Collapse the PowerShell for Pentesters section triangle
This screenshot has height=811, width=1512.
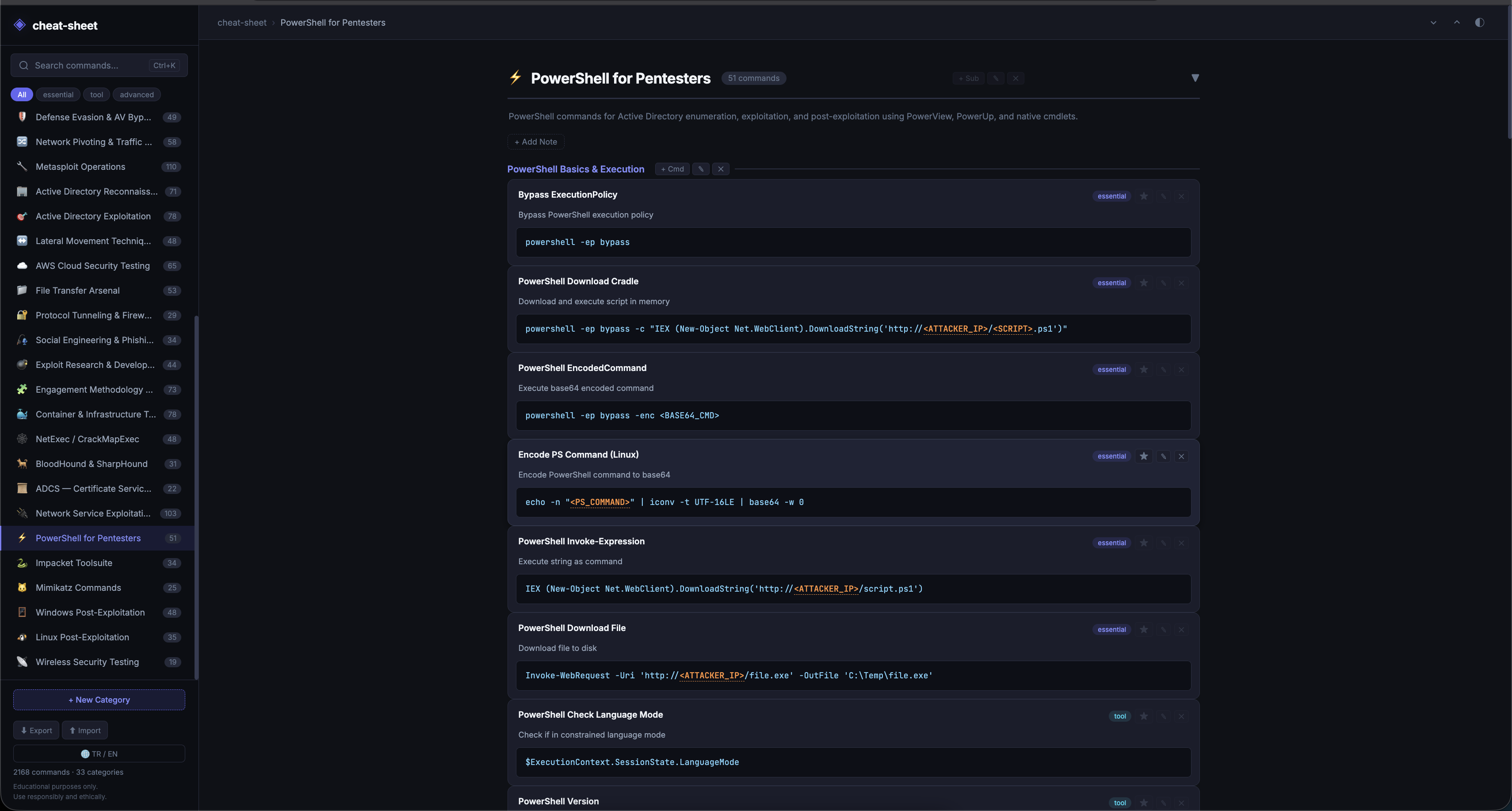click(x=1195, y=78)
